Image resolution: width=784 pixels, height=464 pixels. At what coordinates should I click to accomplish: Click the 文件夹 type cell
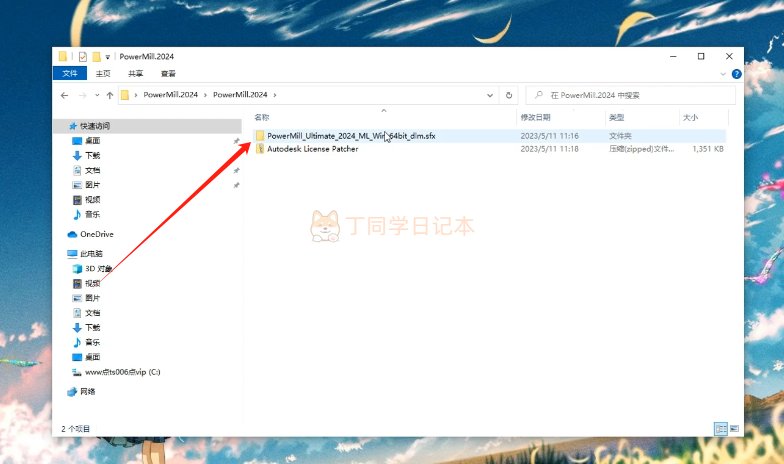(620, 136)
